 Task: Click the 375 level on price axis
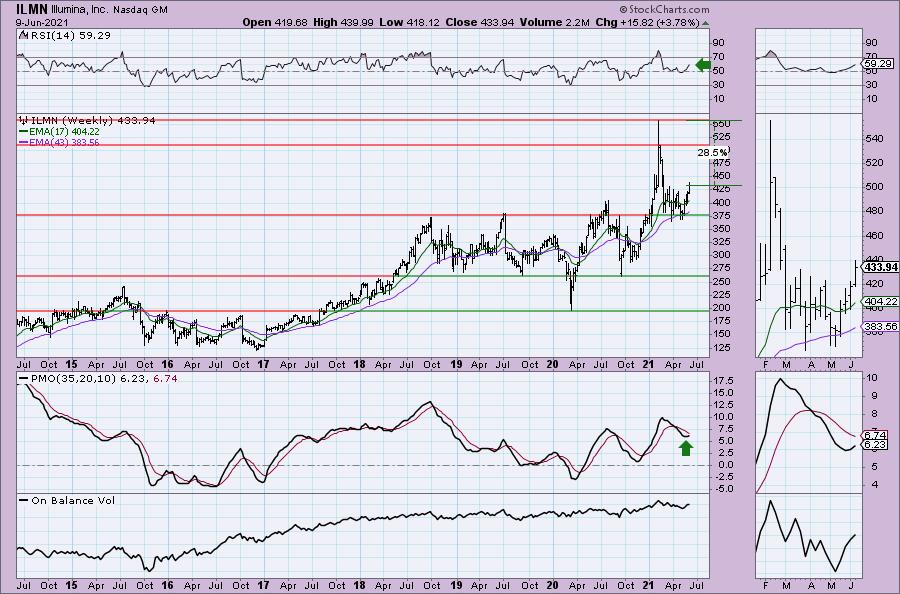pos(721,215)
